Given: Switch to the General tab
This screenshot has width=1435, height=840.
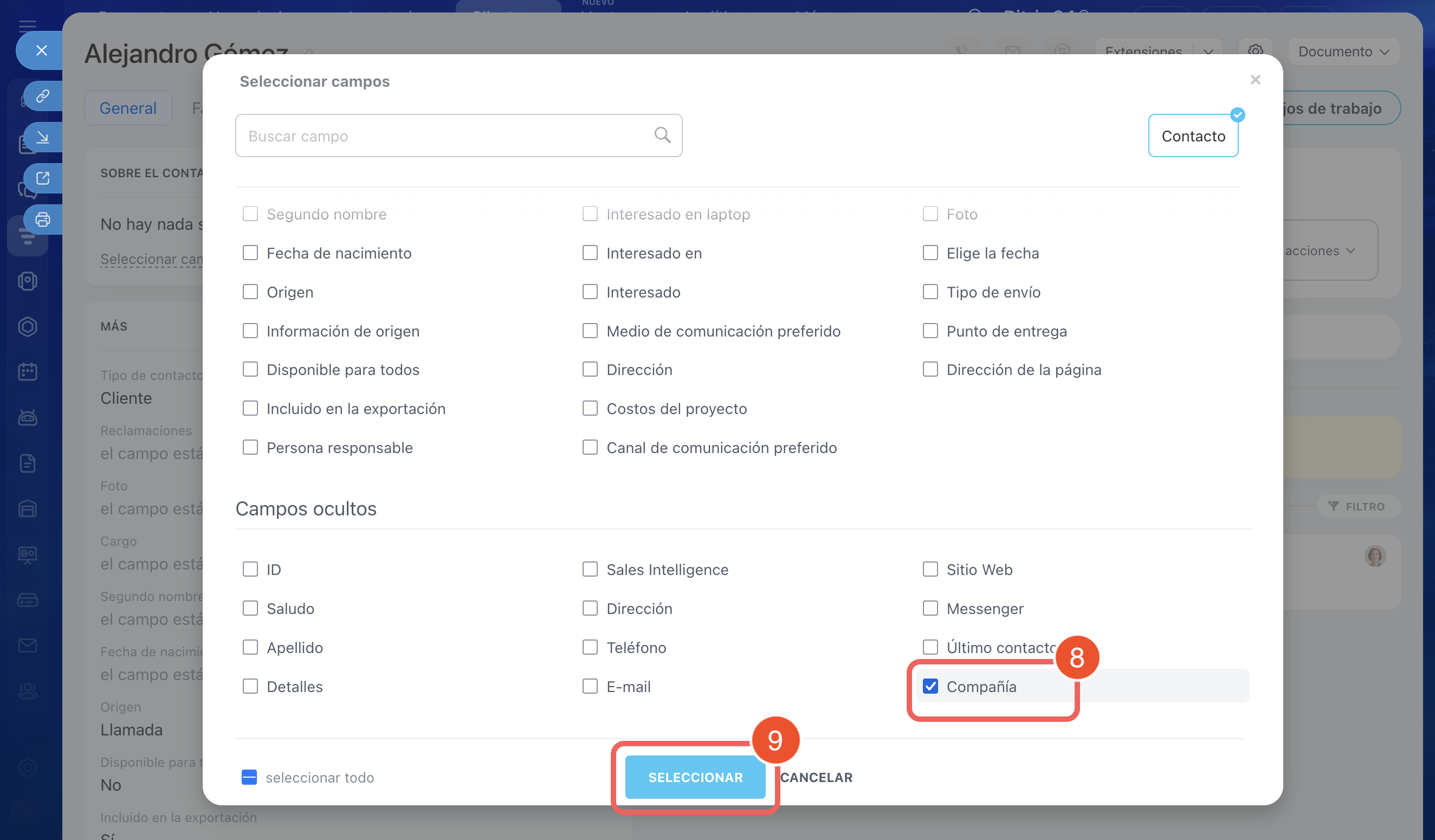Looking at the screenshot, I should pos(127,108).
